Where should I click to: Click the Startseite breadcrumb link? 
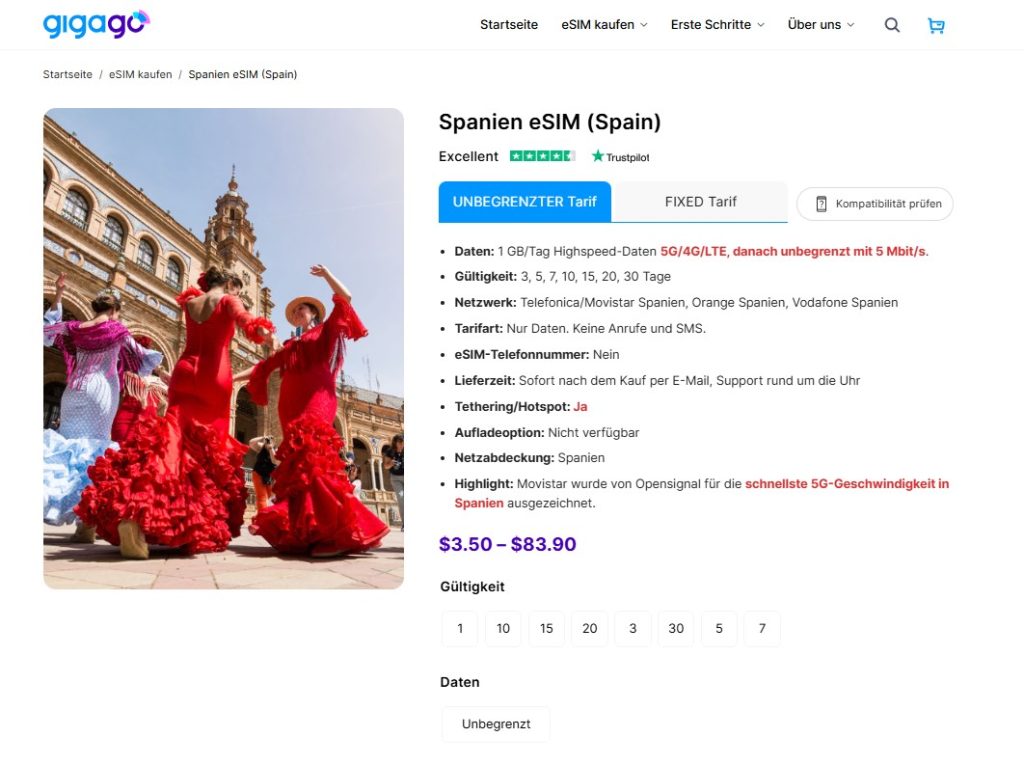point(67,74)
